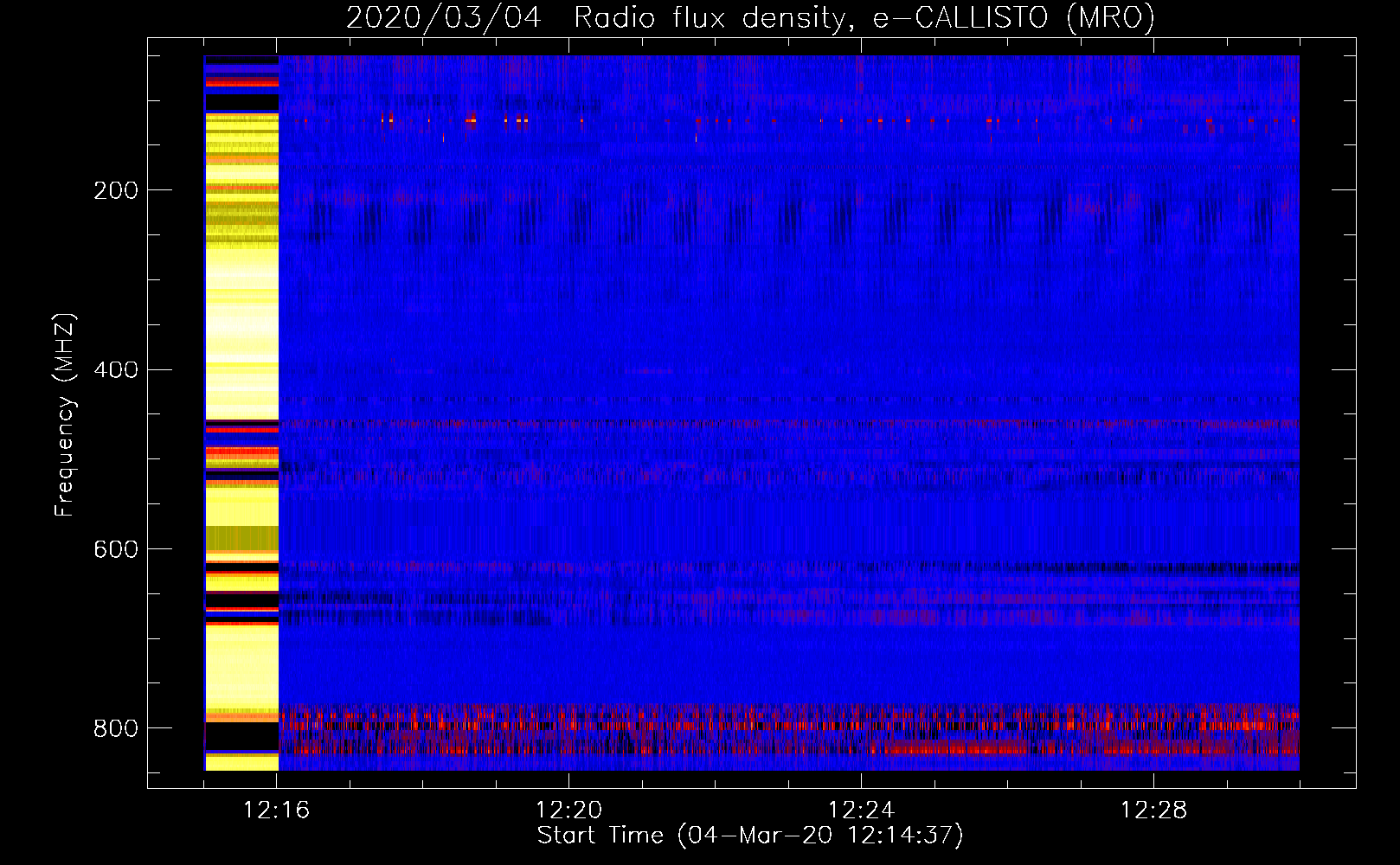This screenshot has height=865, width=1400.
Task: Click the long red streak below 800 MHz after 12:24
Action: (x=952, y=748)
